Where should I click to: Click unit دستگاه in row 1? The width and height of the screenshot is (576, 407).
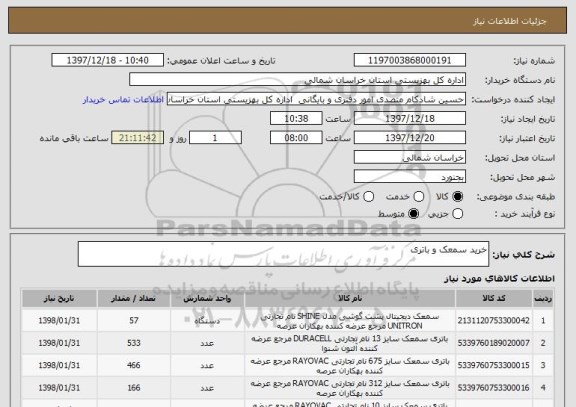(207, 321)
